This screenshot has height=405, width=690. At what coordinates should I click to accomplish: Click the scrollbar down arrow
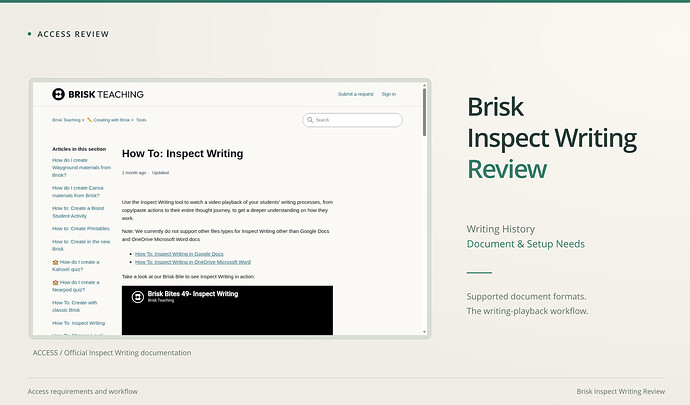pos(425,332)
